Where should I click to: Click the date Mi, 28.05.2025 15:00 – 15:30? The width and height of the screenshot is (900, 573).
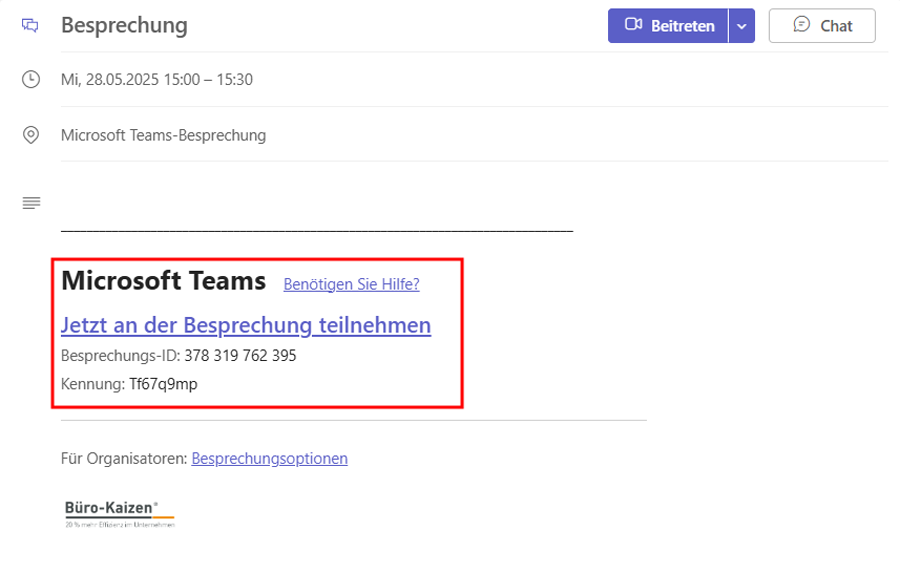pyautogui.click(x=157, y=79)
